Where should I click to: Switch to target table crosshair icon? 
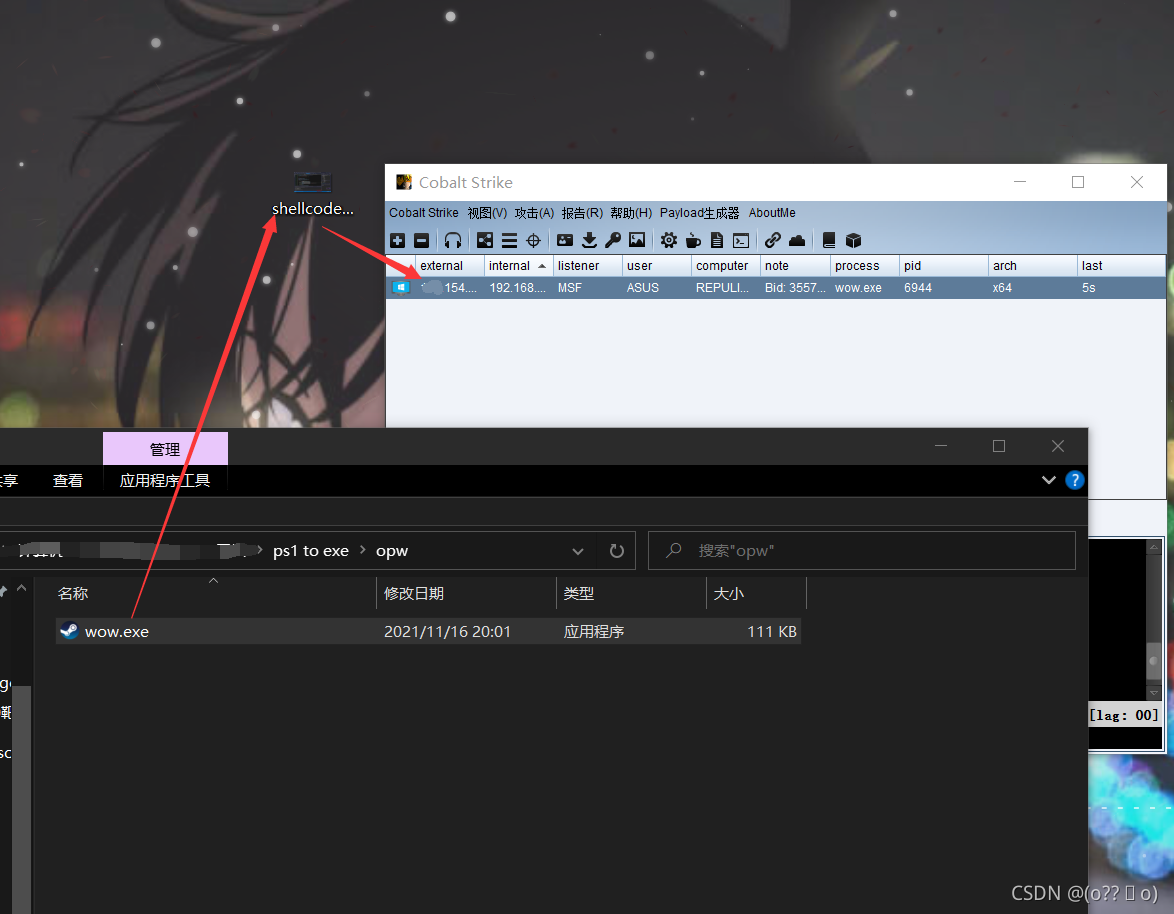(x=533, y=240)
